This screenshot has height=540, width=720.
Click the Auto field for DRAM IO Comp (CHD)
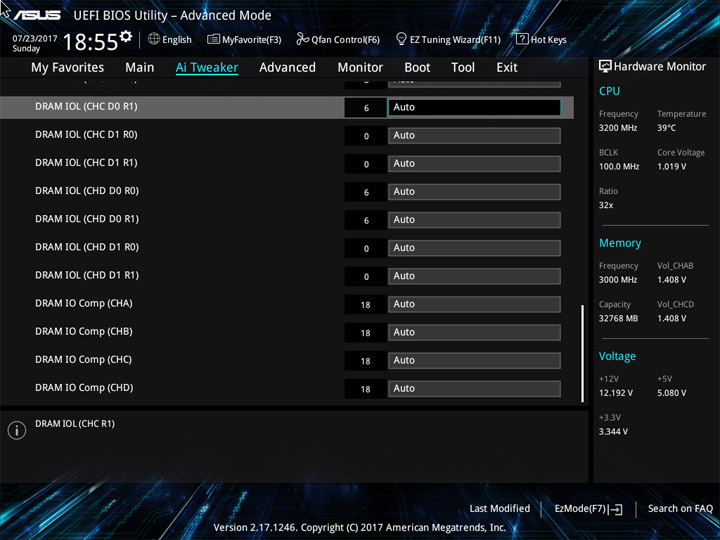(x=474, y=388)
